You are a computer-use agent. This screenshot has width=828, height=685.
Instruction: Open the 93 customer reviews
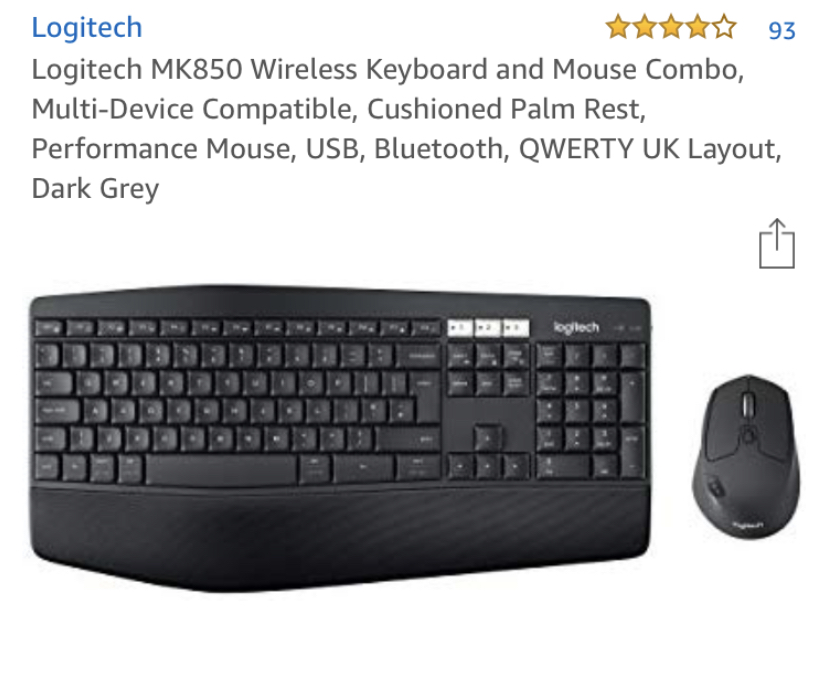coord(782,31)
